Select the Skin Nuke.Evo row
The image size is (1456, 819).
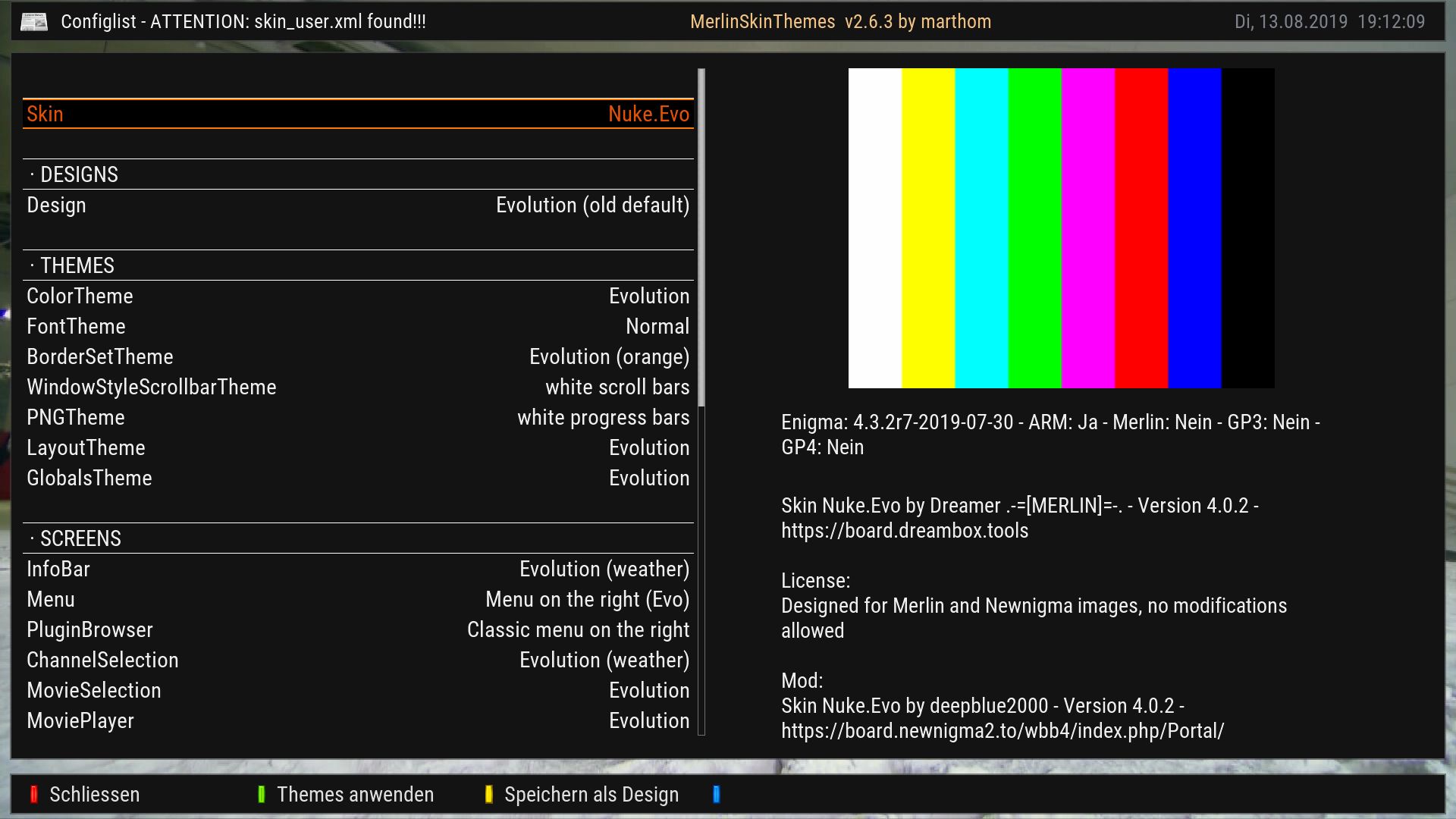[358, 114]
